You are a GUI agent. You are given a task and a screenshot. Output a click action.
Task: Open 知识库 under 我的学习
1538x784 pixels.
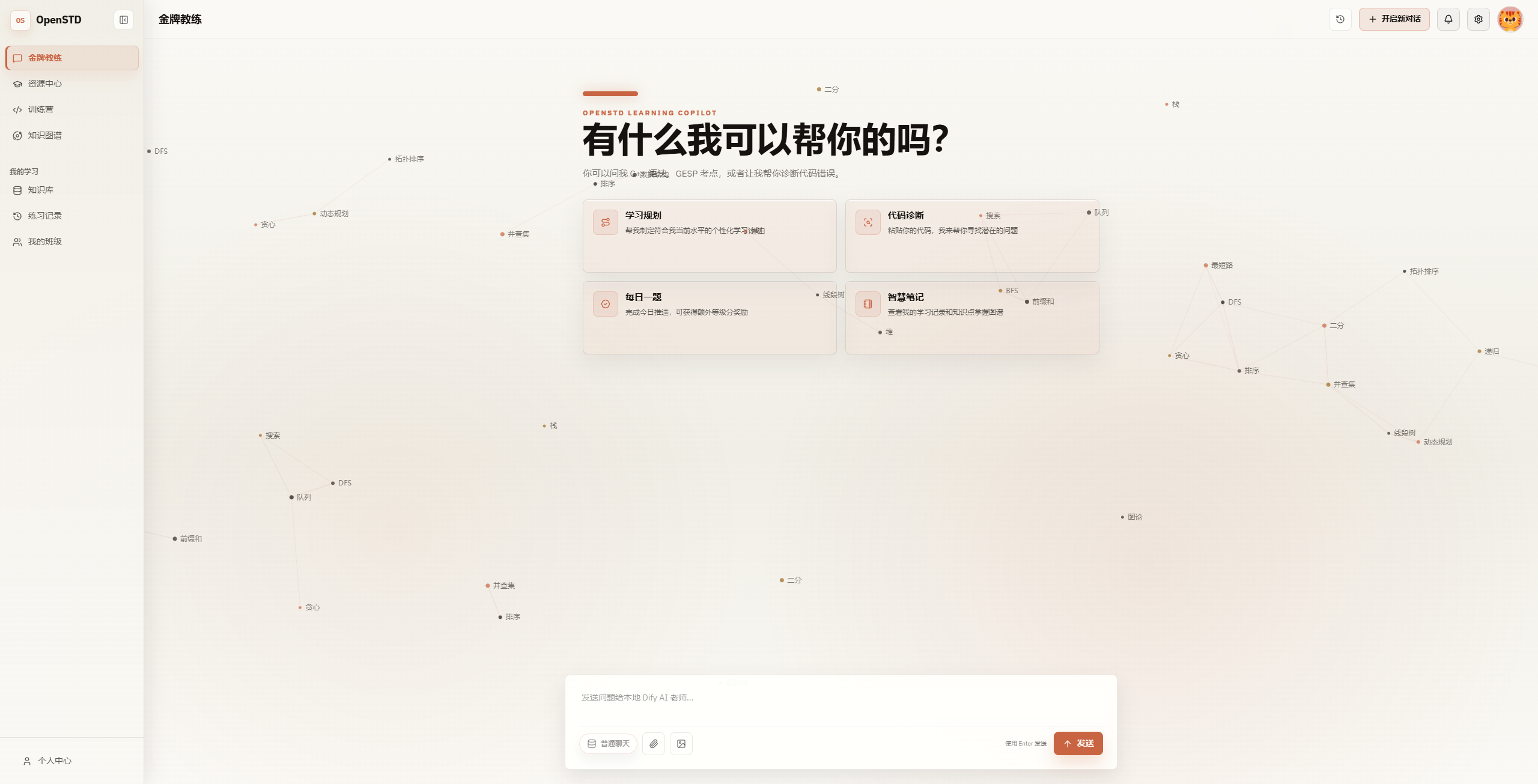pos(72,190)
